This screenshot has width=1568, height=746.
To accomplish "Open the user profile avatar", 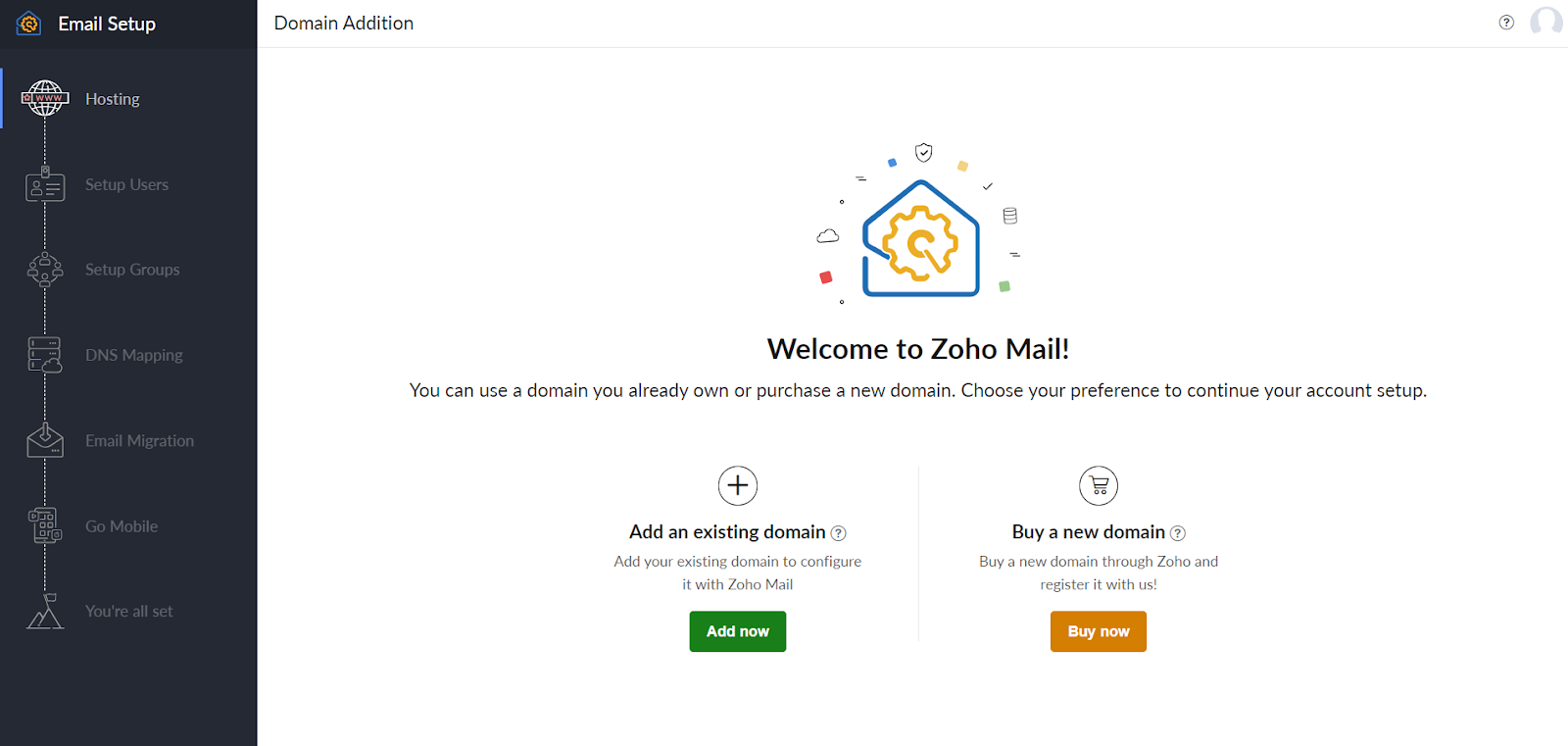I will [1546, 22].
